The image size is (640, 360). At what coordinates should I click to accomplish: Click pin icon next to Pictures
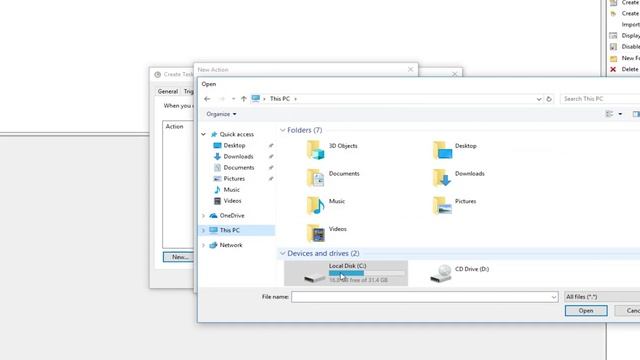pyautogui.click(x=271, y=178)
